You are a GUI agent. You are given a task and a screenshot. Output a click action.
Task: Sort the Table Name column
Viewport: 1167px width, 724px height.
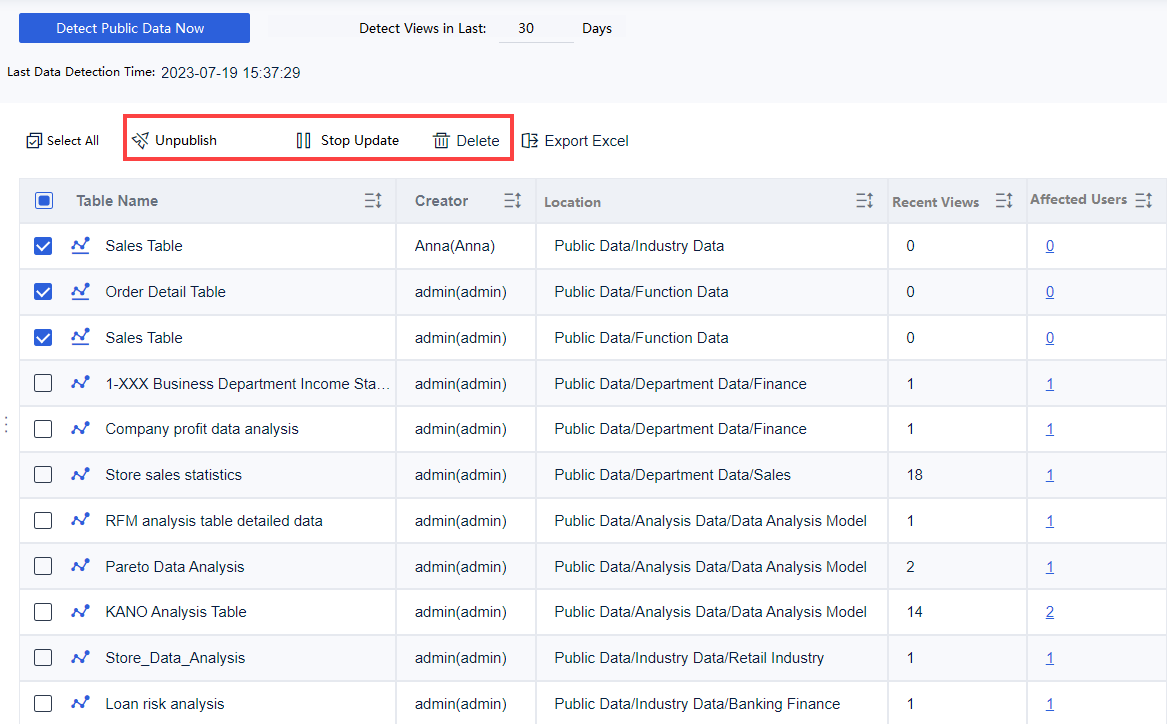(372, 200)
